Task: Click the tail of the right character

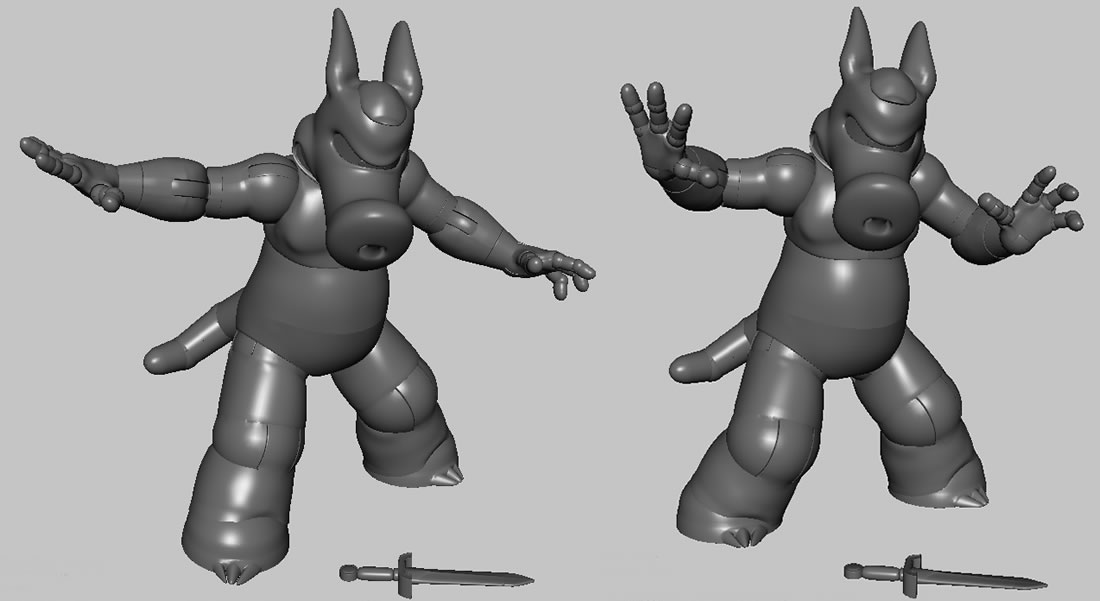Action: 714,349
